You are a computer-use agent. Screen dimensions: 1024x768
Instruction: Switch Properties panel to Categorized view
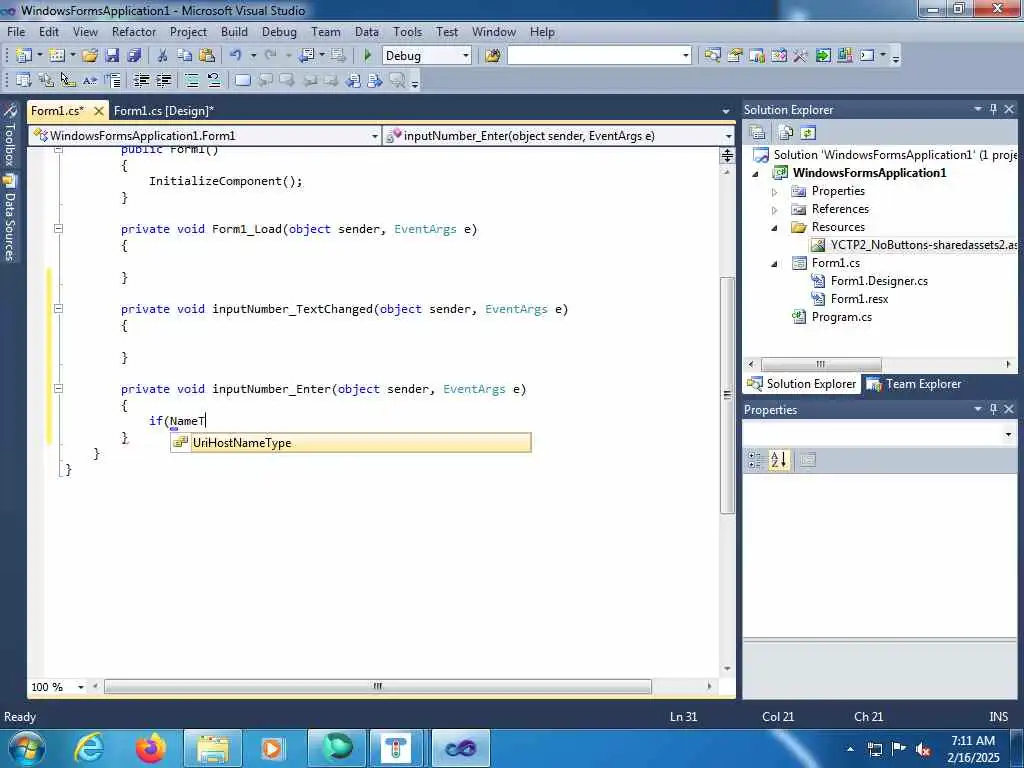(x=755, y=460)
